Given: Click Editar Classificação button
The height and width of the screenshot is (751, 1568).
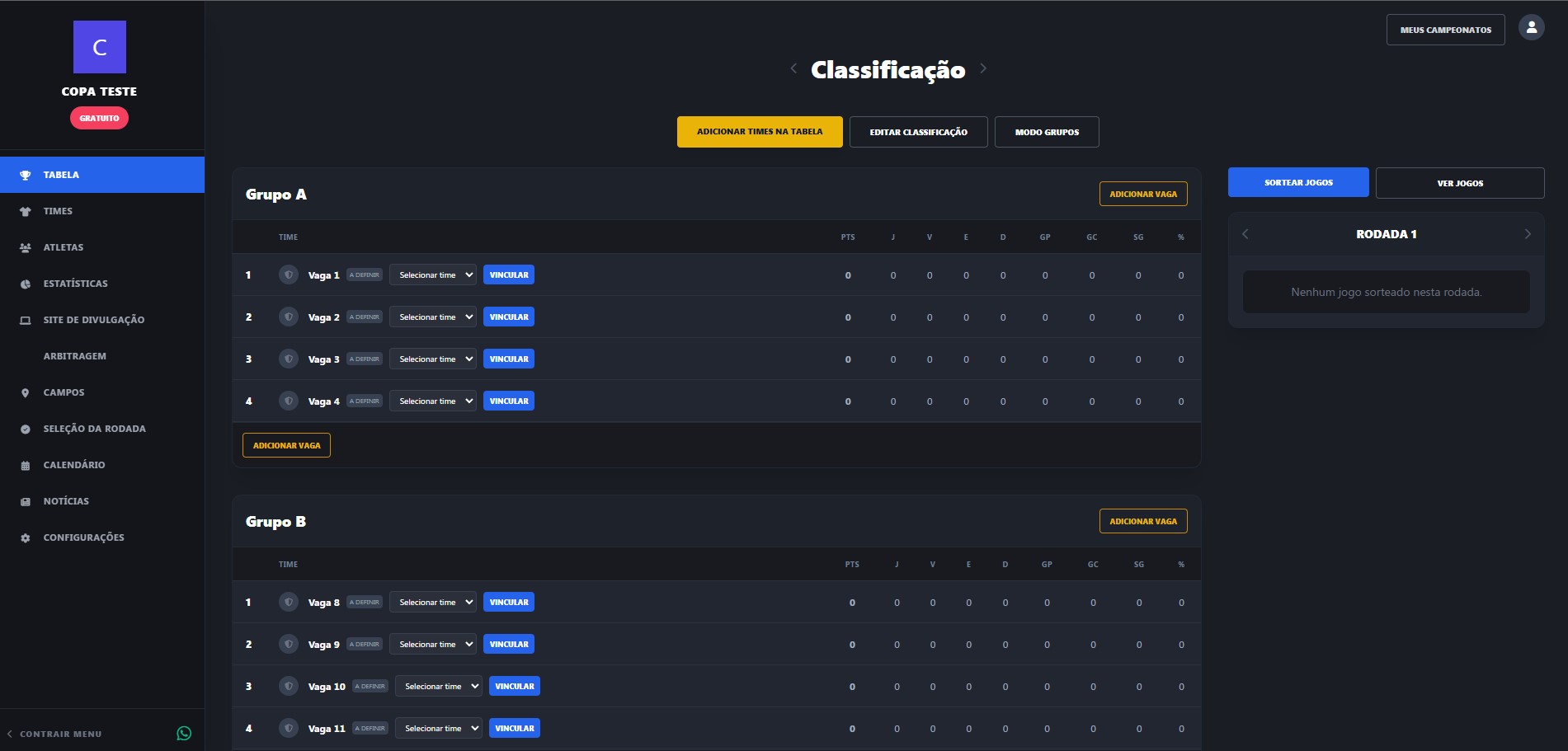Looking at the screenshot, I should 919,132.
